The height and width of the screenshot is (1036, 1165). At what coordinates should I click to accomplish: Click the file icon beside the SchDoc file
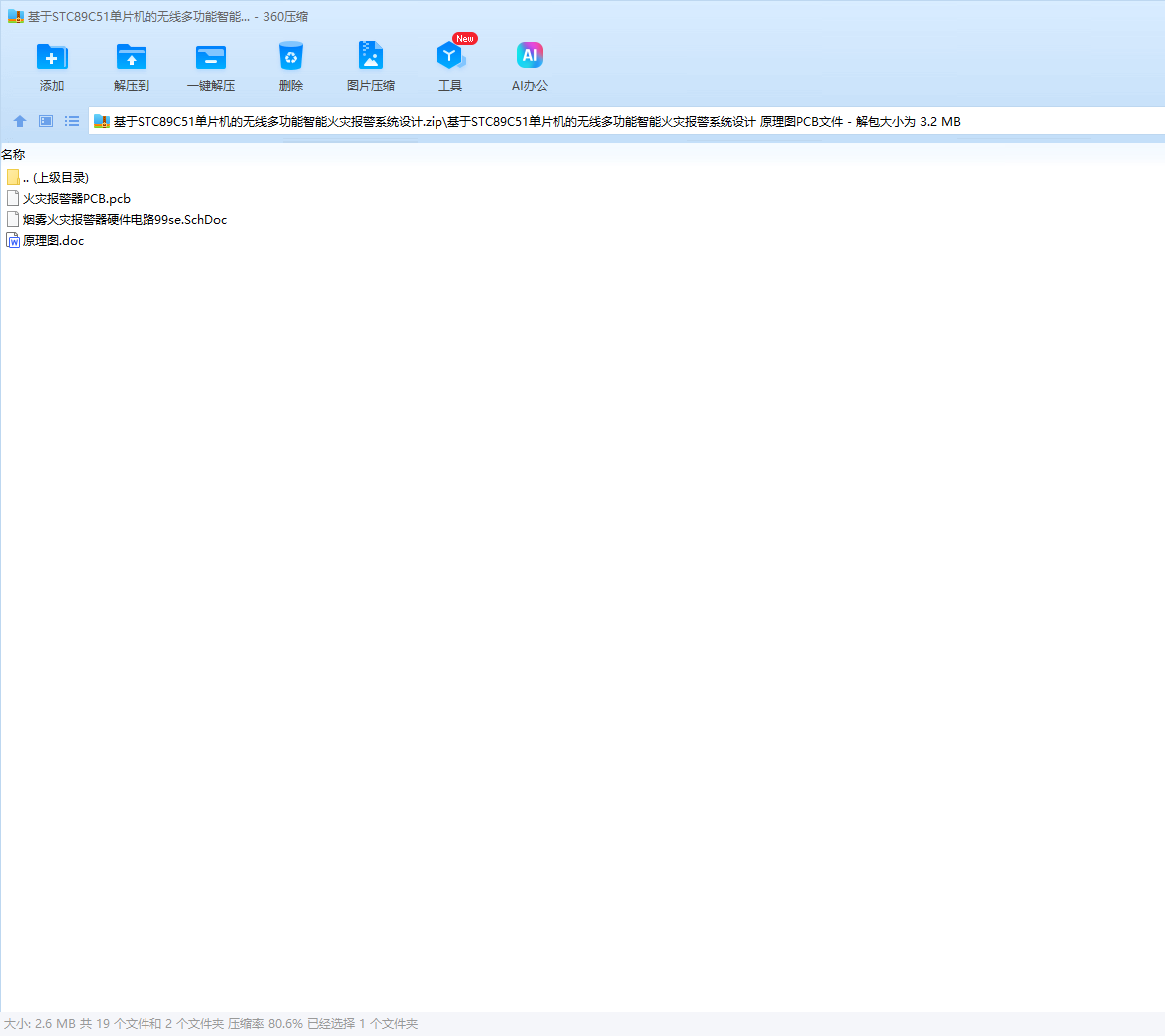tap(13, 219)
